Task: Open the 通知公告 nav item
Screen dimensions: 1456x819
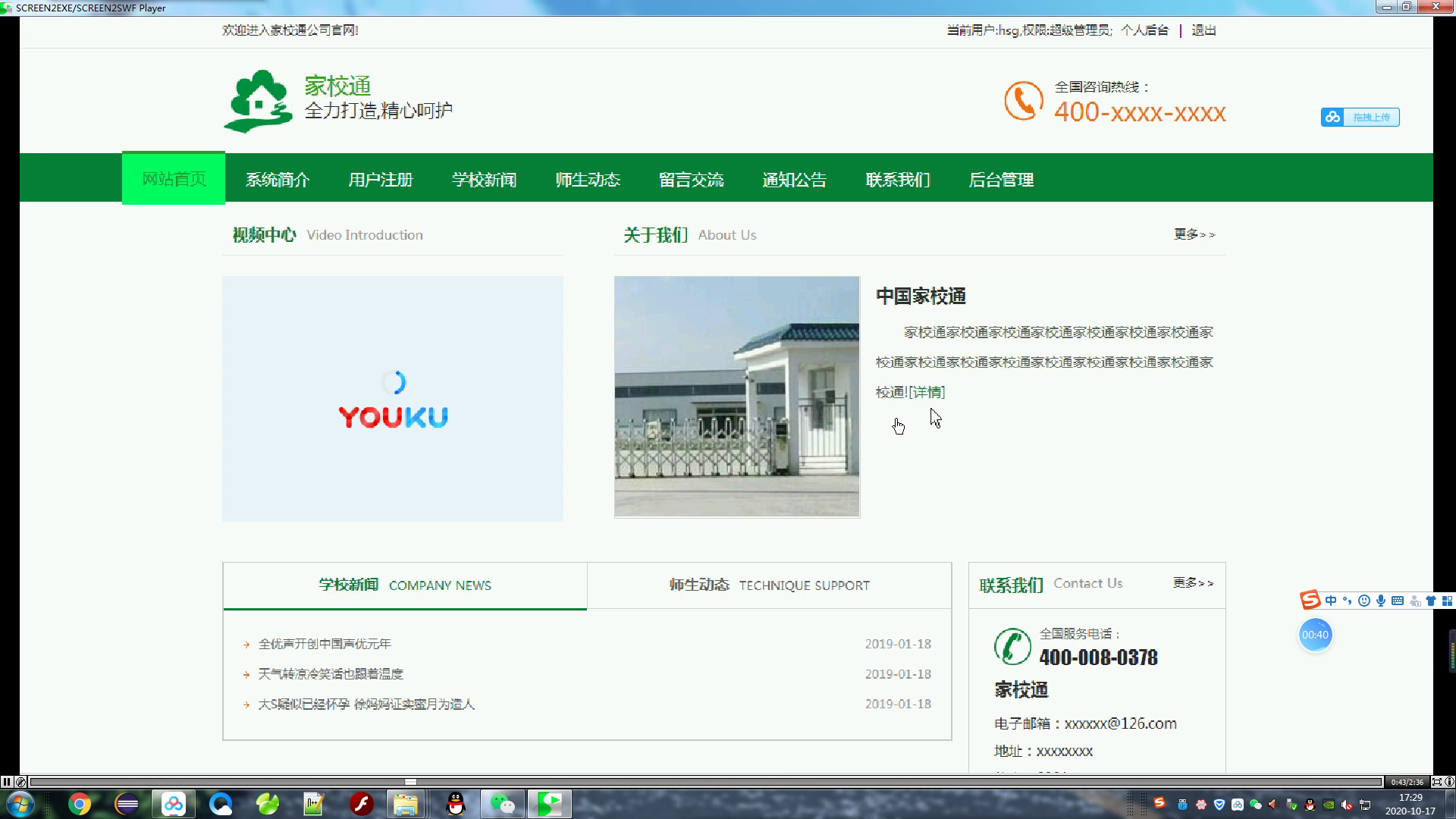Action: coord(794,180)
